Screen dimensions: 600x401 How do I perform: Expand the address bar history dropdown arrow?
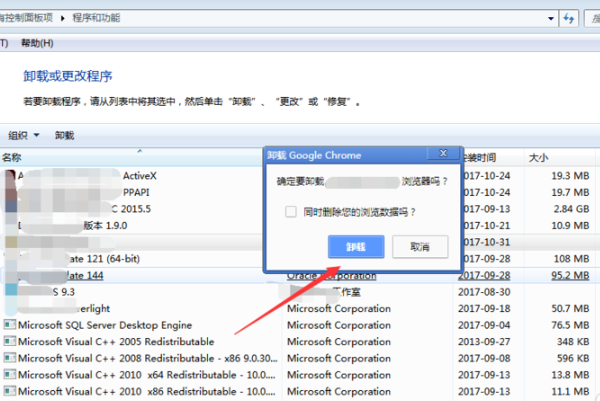[x=551, y=18]
